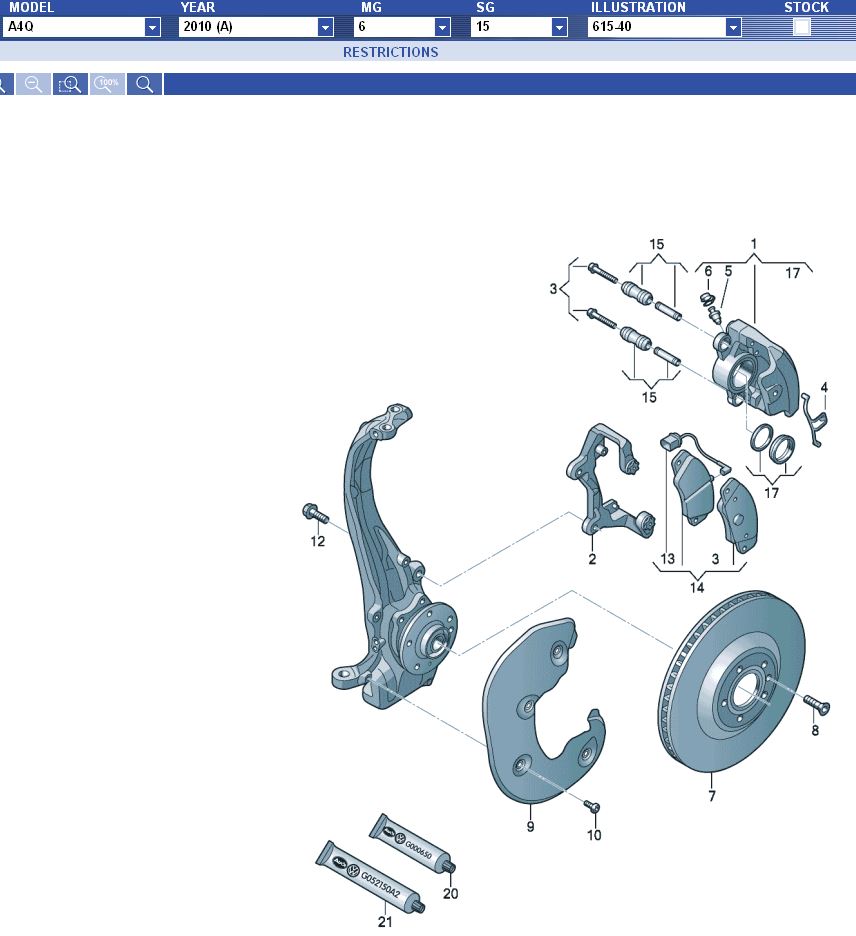Click the G000650 grease tube, item 20
This screenshot has width=856, height=936.
[412, 841]
